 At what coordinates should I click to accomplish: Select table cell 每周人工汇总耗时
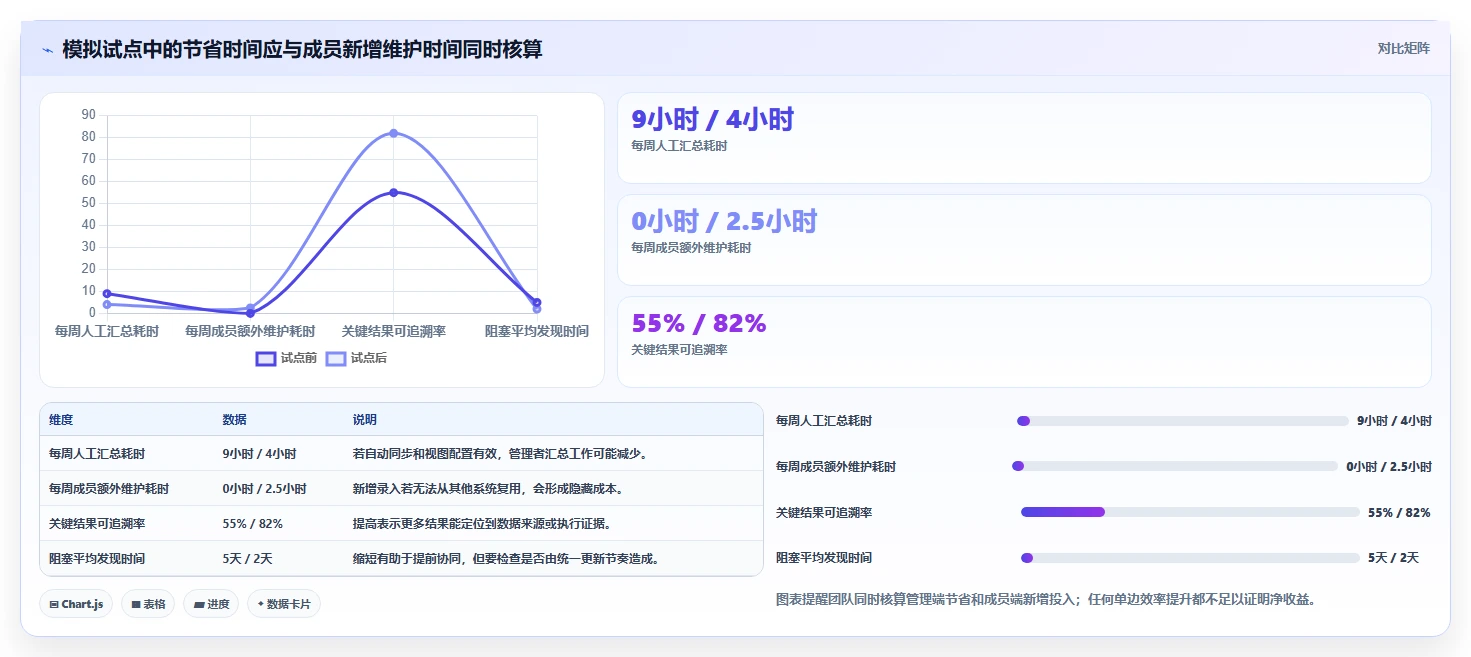(97, 454)
